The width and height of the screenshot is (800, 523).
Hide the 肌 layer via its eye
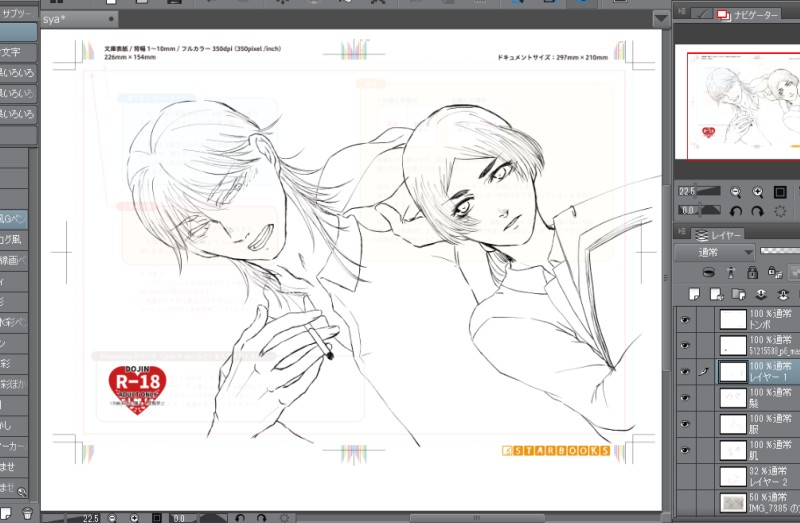point(685,450)
